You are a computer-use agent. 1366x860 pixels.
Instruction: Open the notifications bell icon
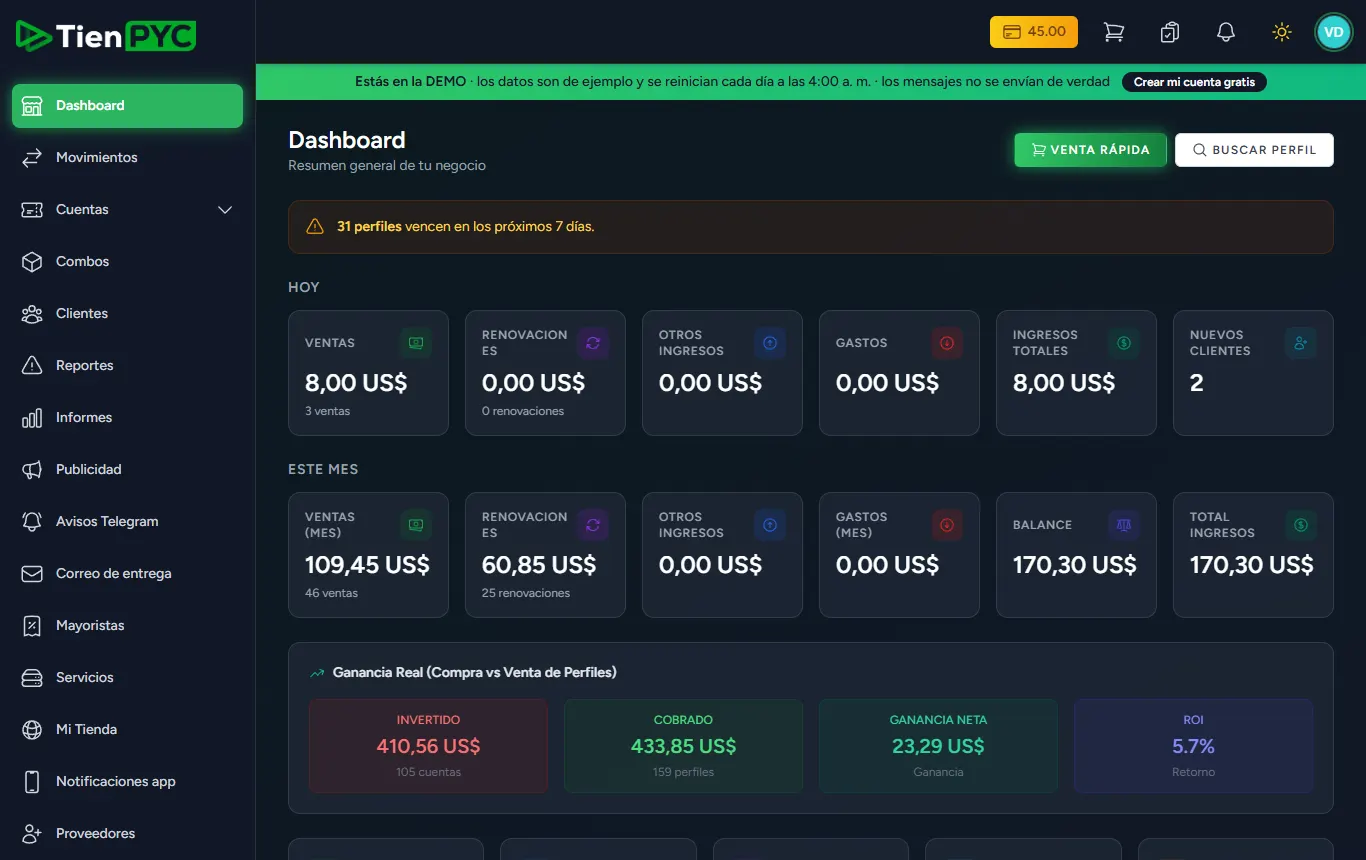click(x=1226, y=32)
